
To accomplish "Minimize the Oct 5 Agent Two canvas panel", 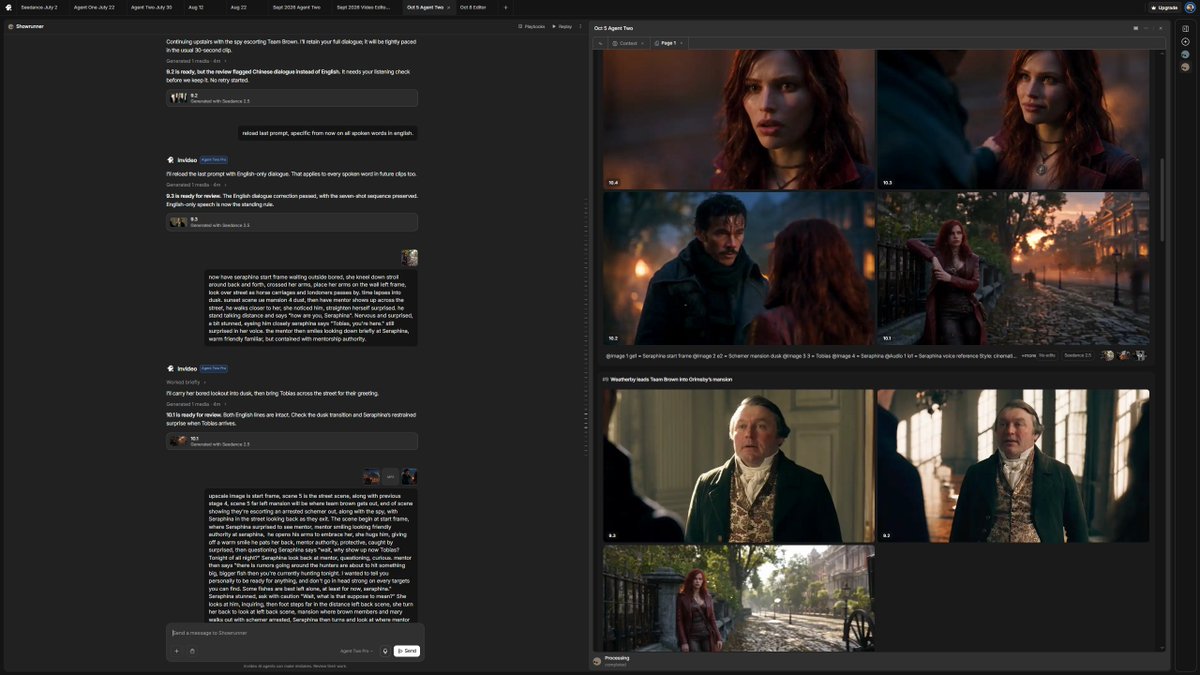I will coord(1148,28).
